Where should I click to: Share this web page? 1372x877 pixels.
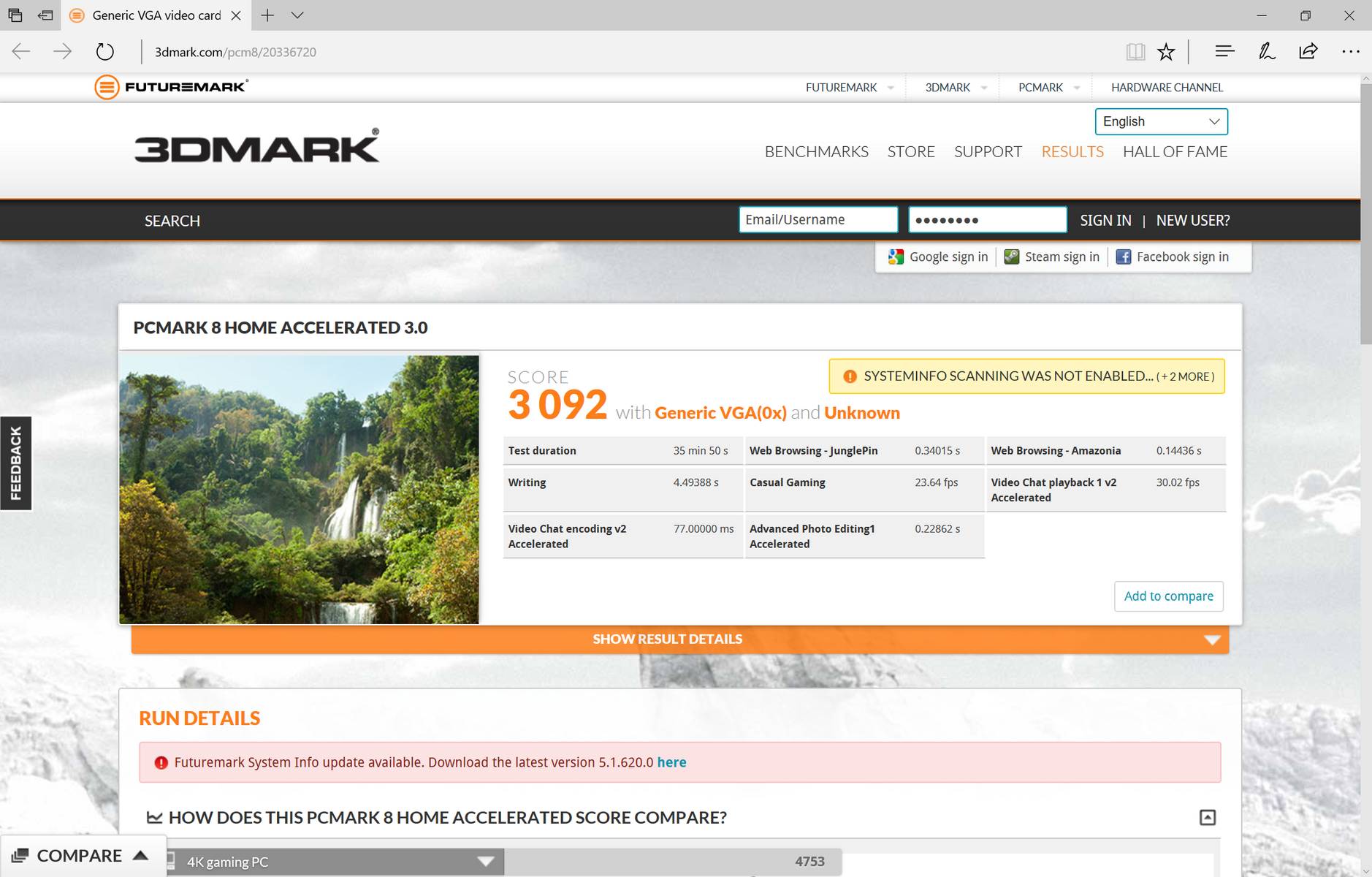(1308, 51)
